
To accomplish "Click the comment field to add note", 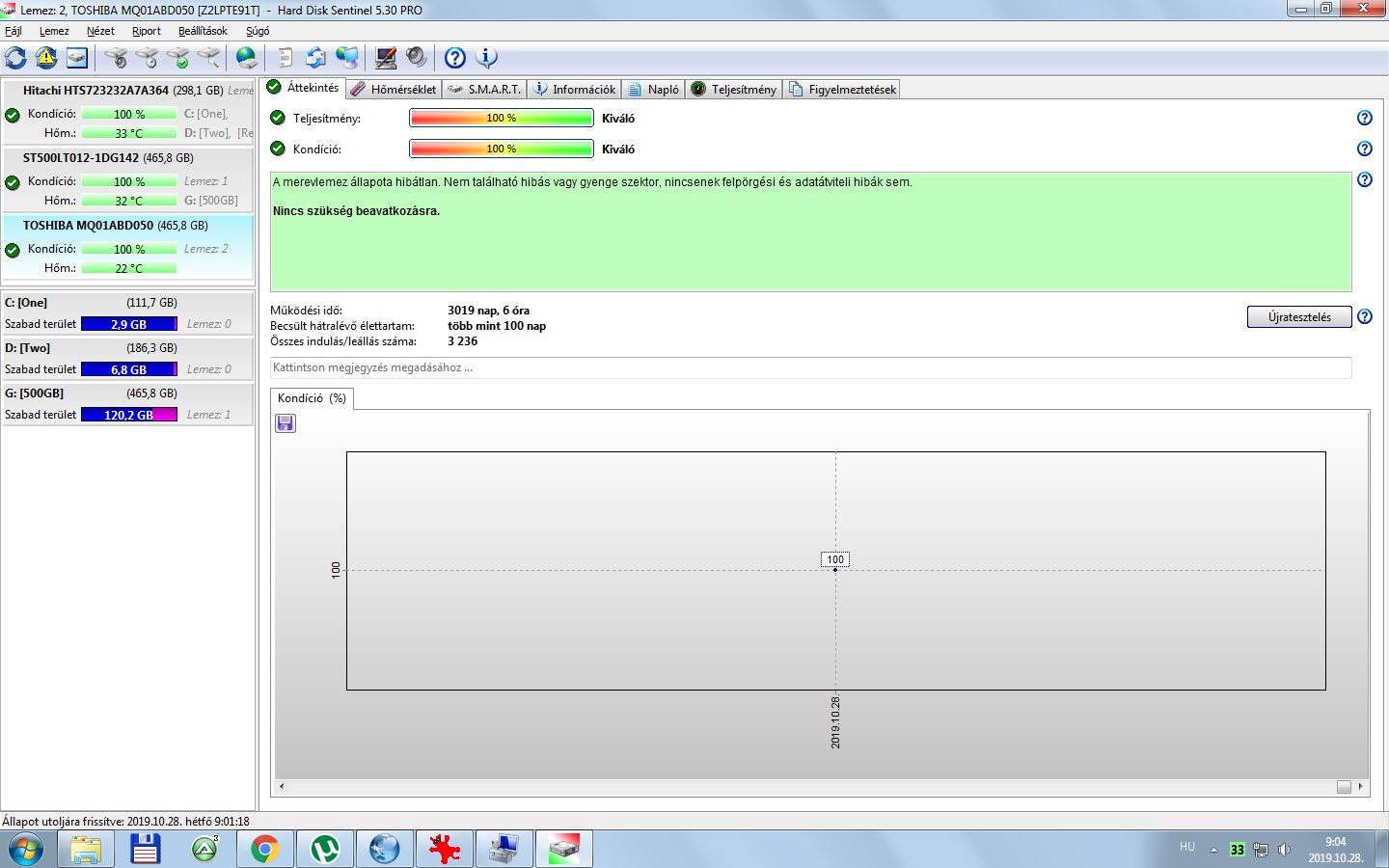I will [x=810, y=367].
